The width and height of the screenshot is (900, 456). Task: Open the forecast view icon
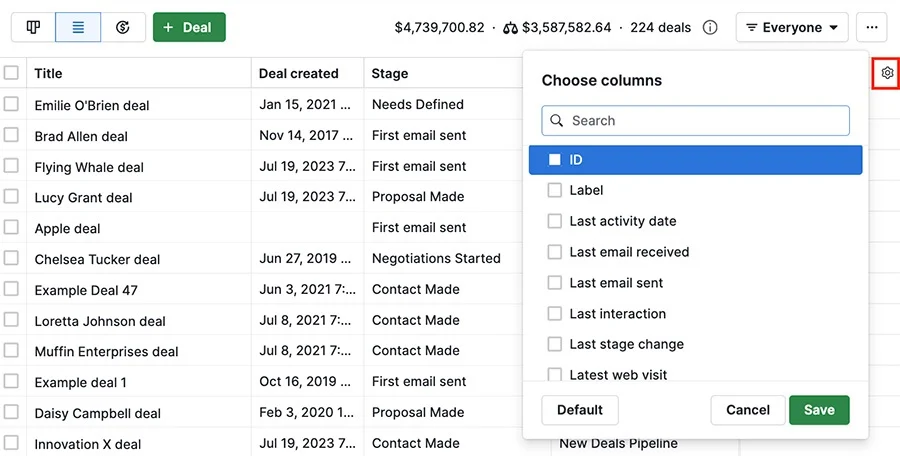pyautogui.click(x=123, y=27)
